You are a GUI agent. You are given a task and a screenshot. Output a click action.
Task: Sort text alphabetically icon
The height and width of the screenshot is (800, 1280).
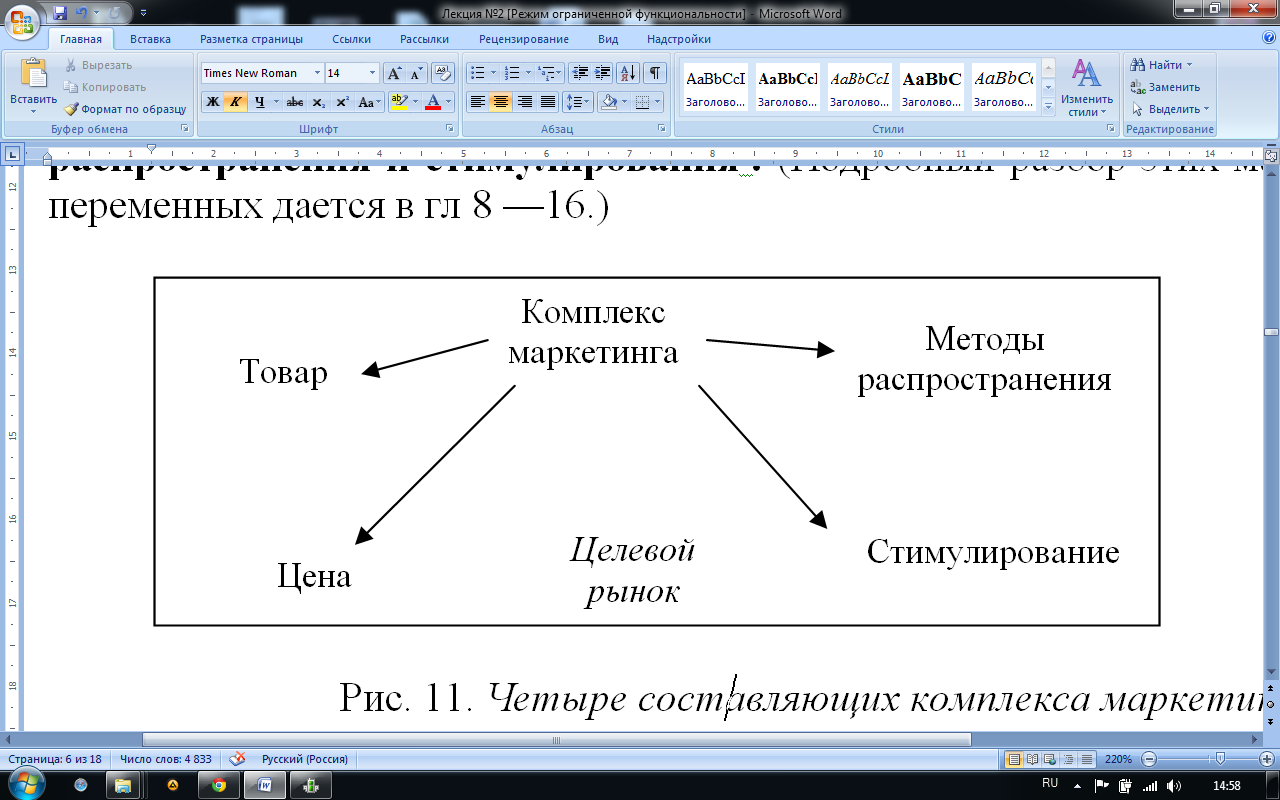(x=629, y=73)
